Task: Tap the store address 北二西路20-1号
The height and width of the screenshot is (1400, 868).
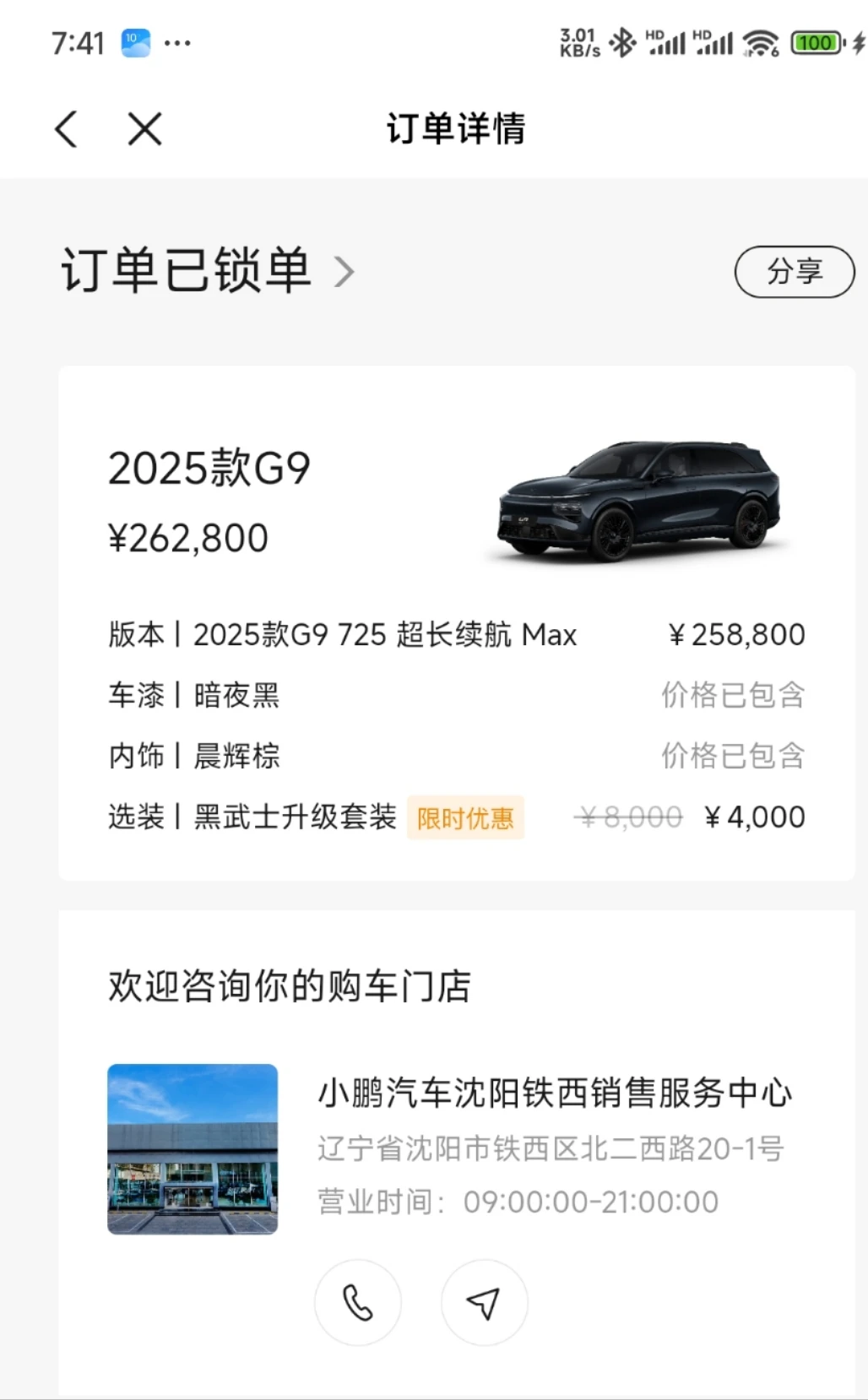Action: tap(551, 1148)
